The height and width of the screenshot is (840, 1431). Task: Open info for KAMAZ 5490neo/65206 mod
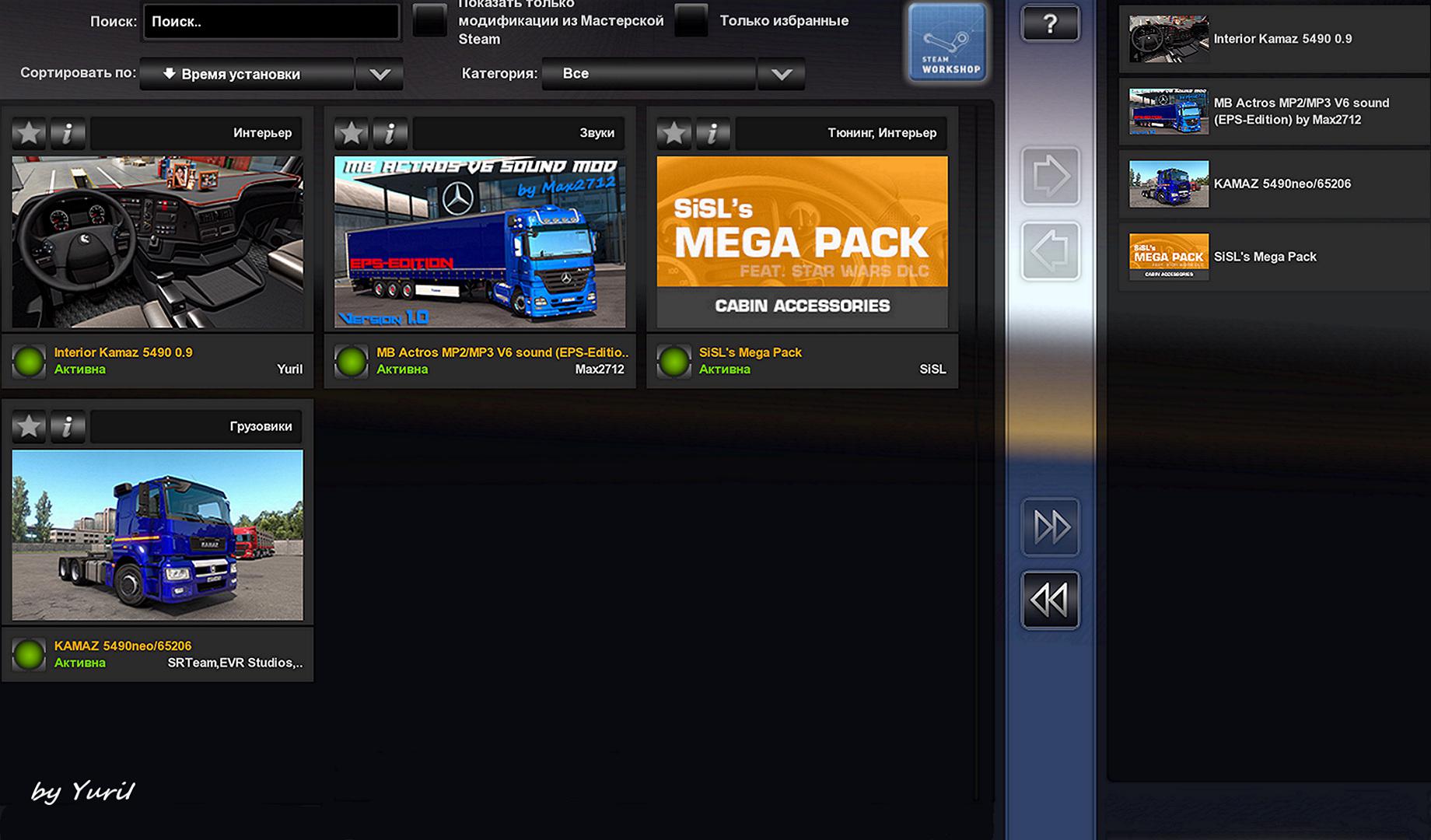coord(68,426)
